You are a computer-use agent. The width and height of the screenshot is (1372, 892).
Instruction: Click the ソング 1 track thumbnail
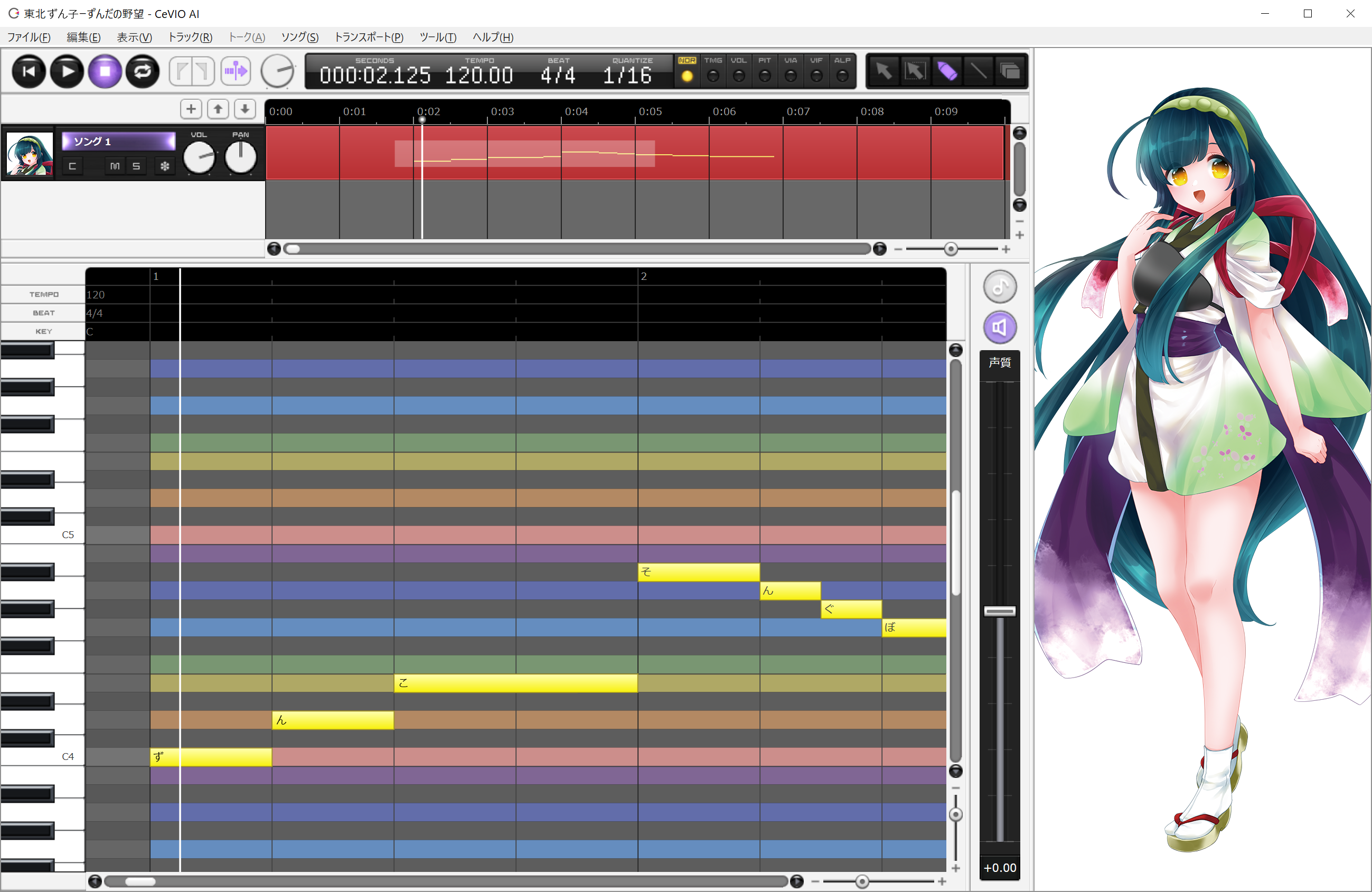30,153
